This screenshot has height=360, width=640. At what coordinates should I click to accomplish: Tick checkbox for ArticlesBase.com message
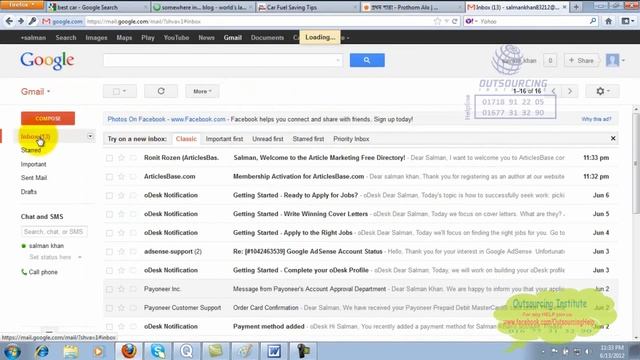[x=109, y=177]
